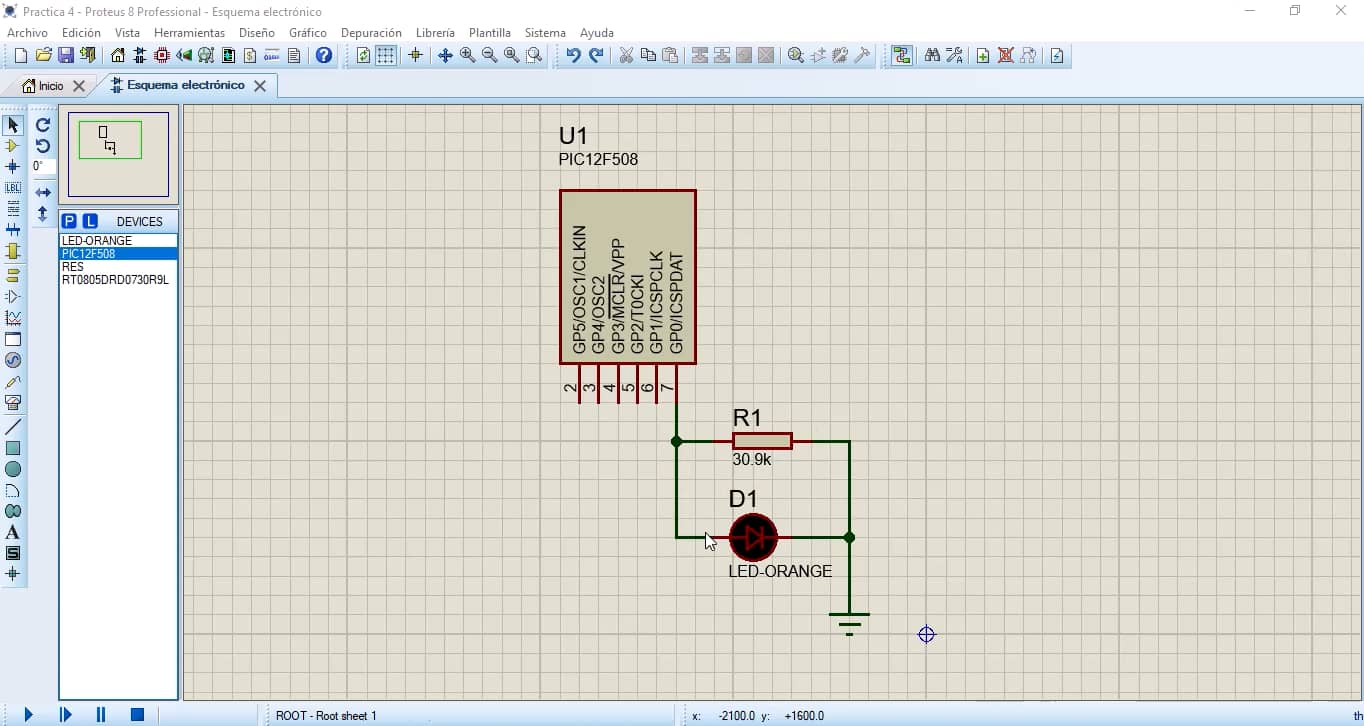The height and width of the screenshot is (726, 1364).
Task: Click the X-mirror horizontal flip icon
Action: 43,192
